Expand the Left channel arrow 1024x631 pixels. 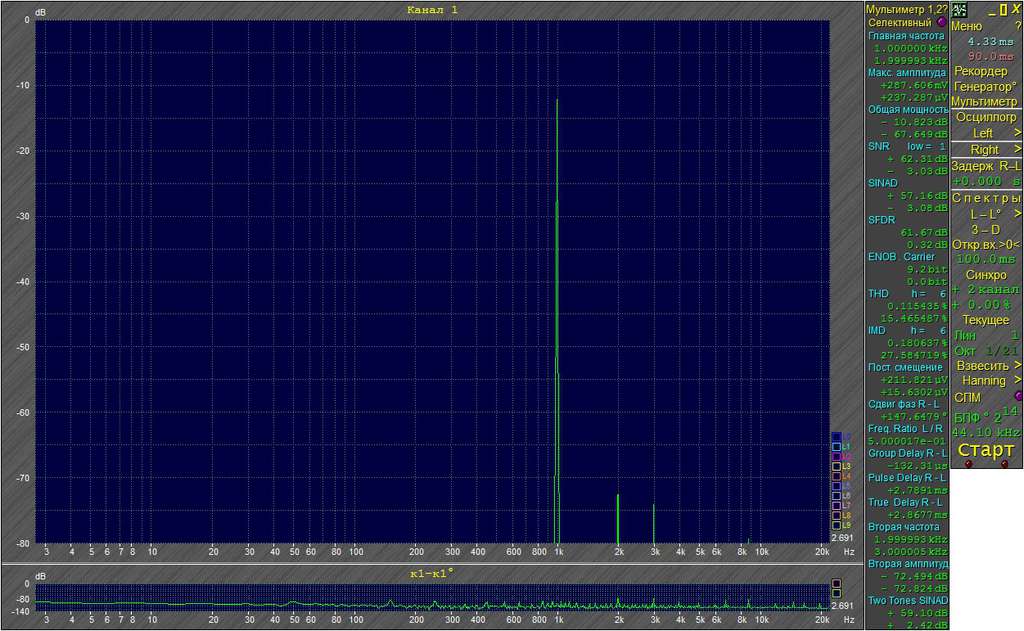click(x=1017, y=133)
